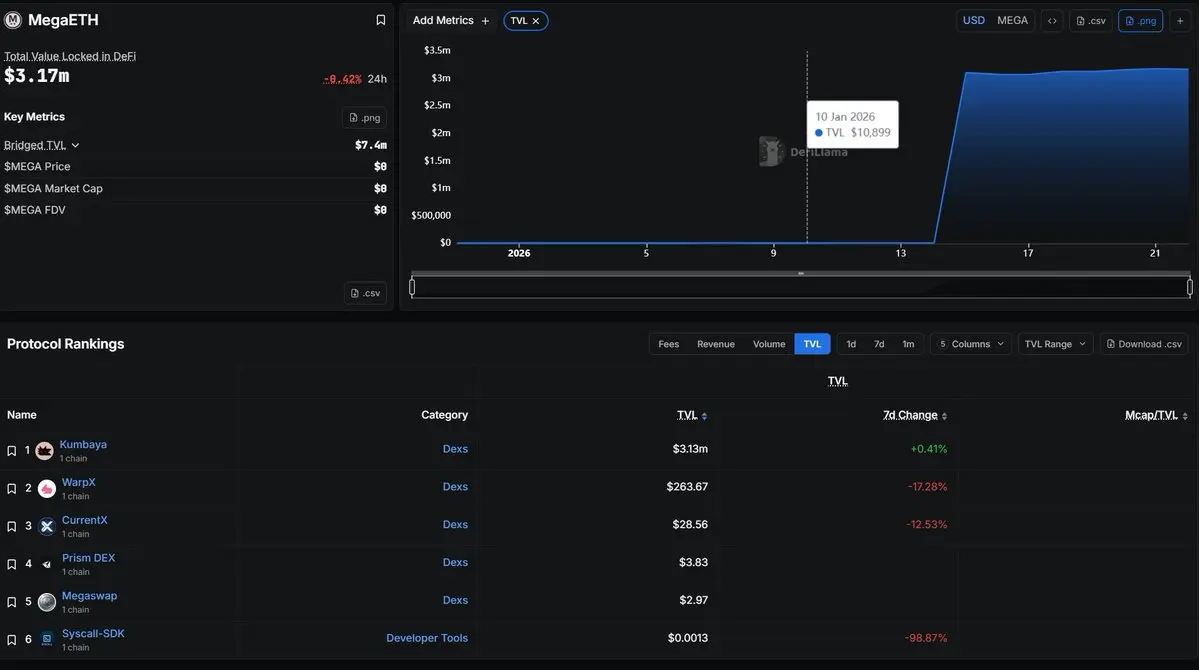Click the chart range slider track
Image resolution: width=1199 pixels, height=670 pixels.
tap(801, 287)
